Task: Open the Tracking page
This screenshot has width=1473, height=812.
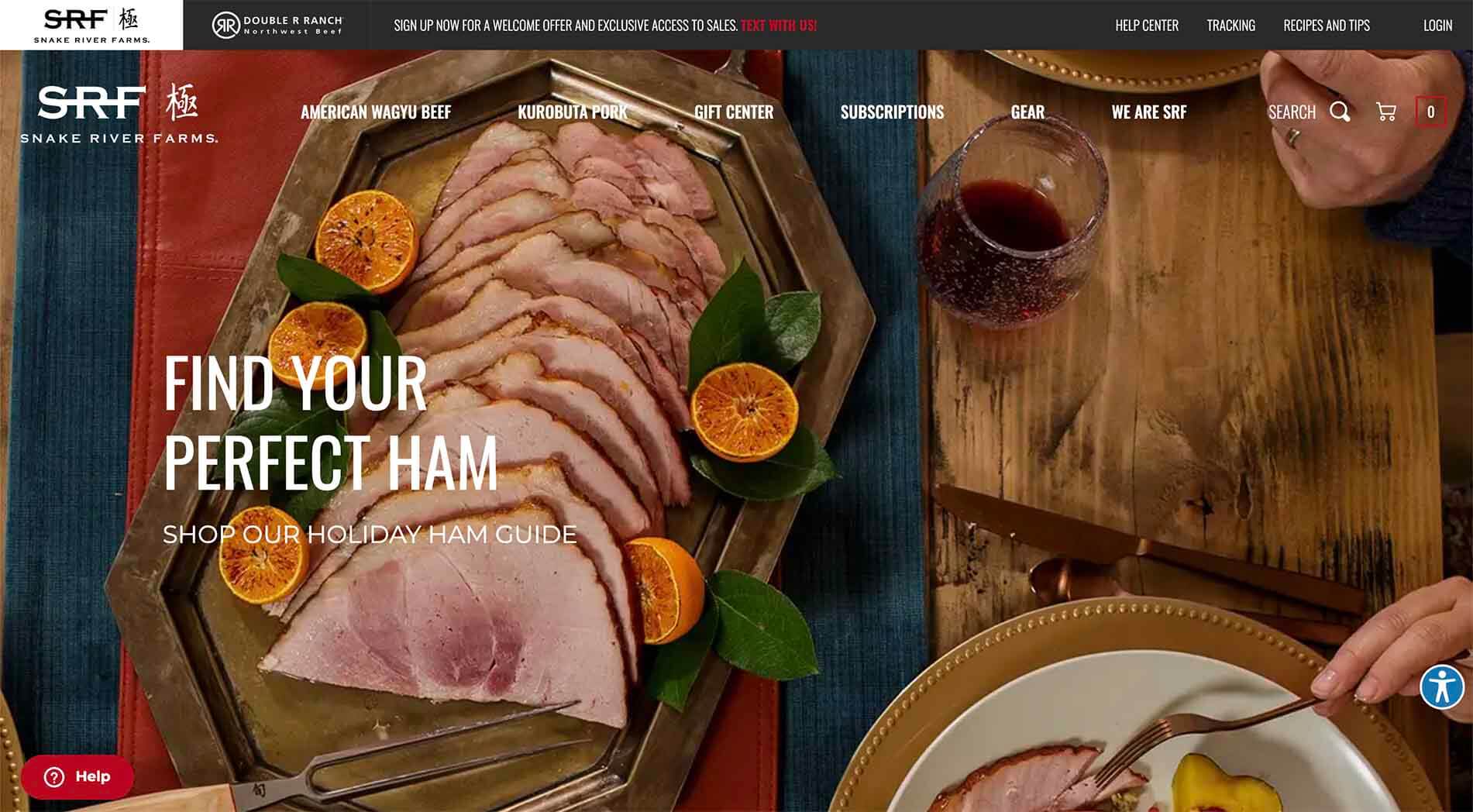Action: [x=1230, y=26]
